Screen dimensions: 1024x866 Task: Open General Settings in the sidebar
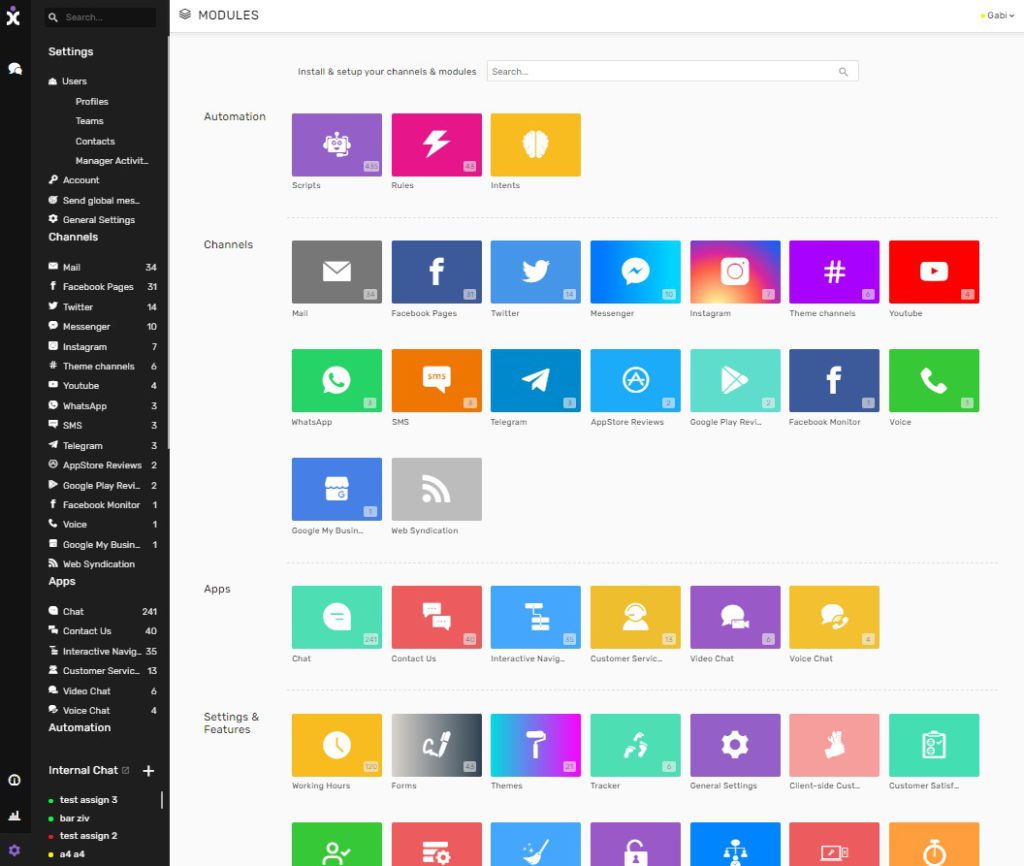tap(92, 220)
